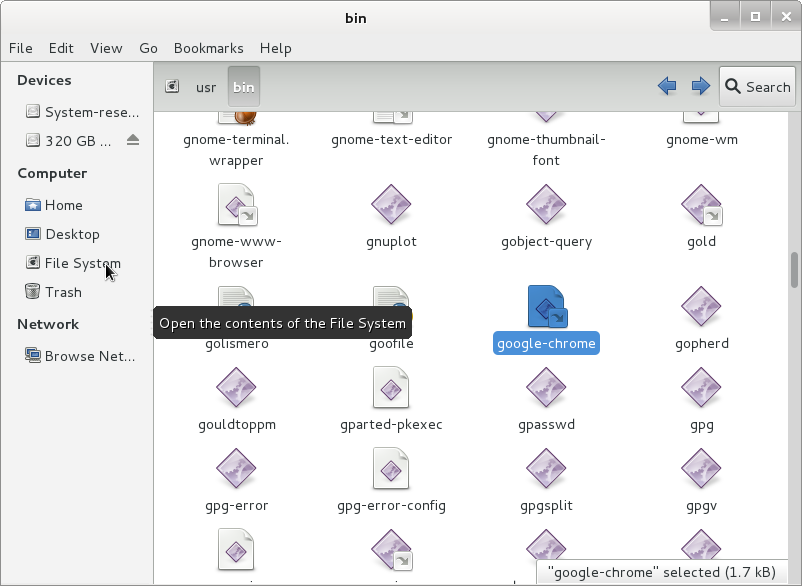The width and height of the screenshot is (802, 586).
Task: Select the gparted-pkexec script icon
Action: point(391,387)
